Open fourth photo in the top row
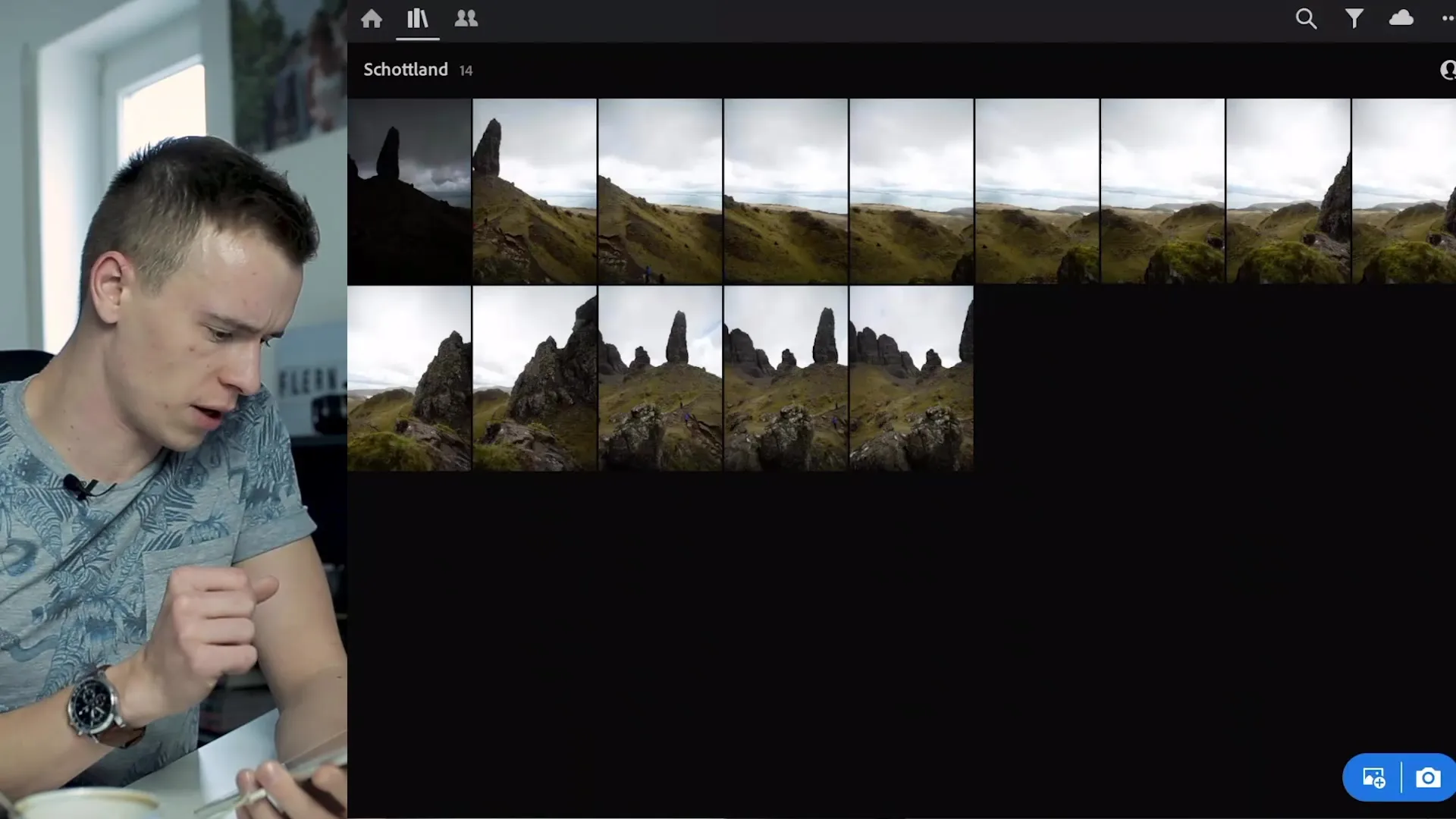Viewport: 1456px width, 819px height. [x=786, y=191]
